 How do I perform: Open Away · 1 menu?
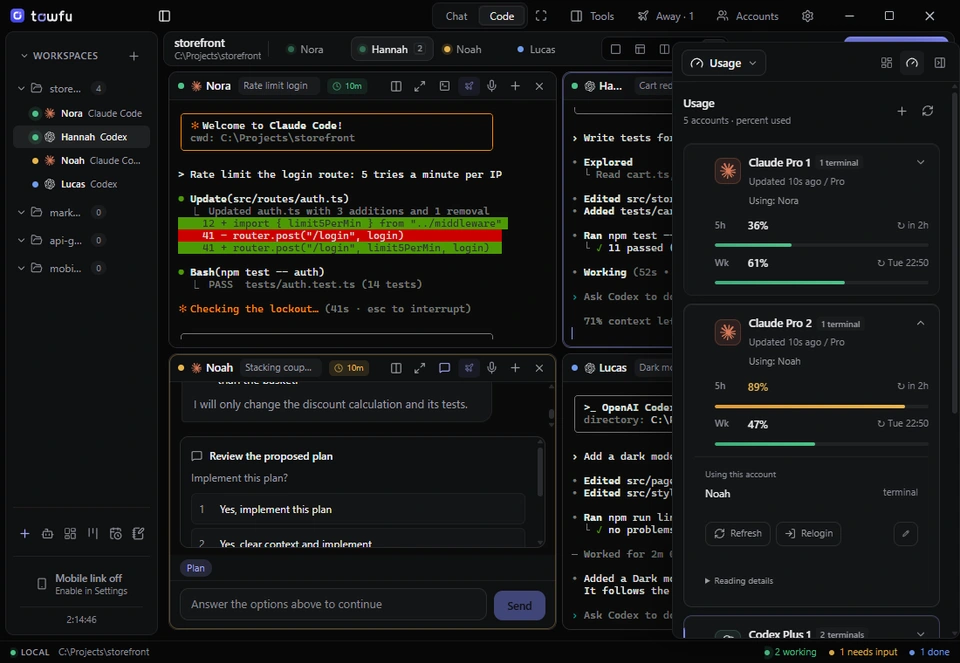(666, 16)
